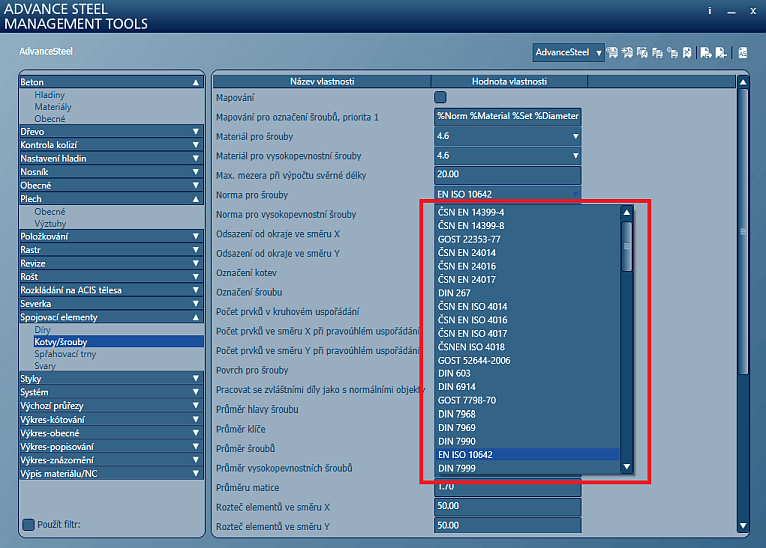Select Výztuhy under Plech
The height and width of the screenshot is (548, 766).
click(50, 224)
